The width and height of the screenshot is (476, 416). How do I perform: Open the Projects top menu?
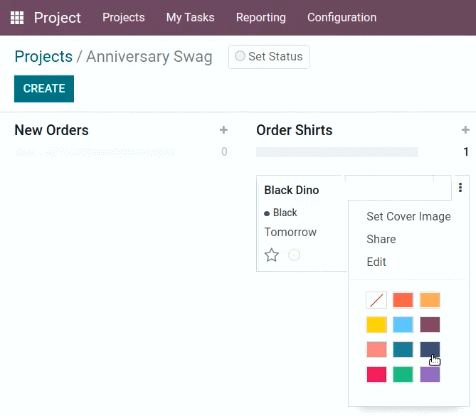(x=123, y=17)
